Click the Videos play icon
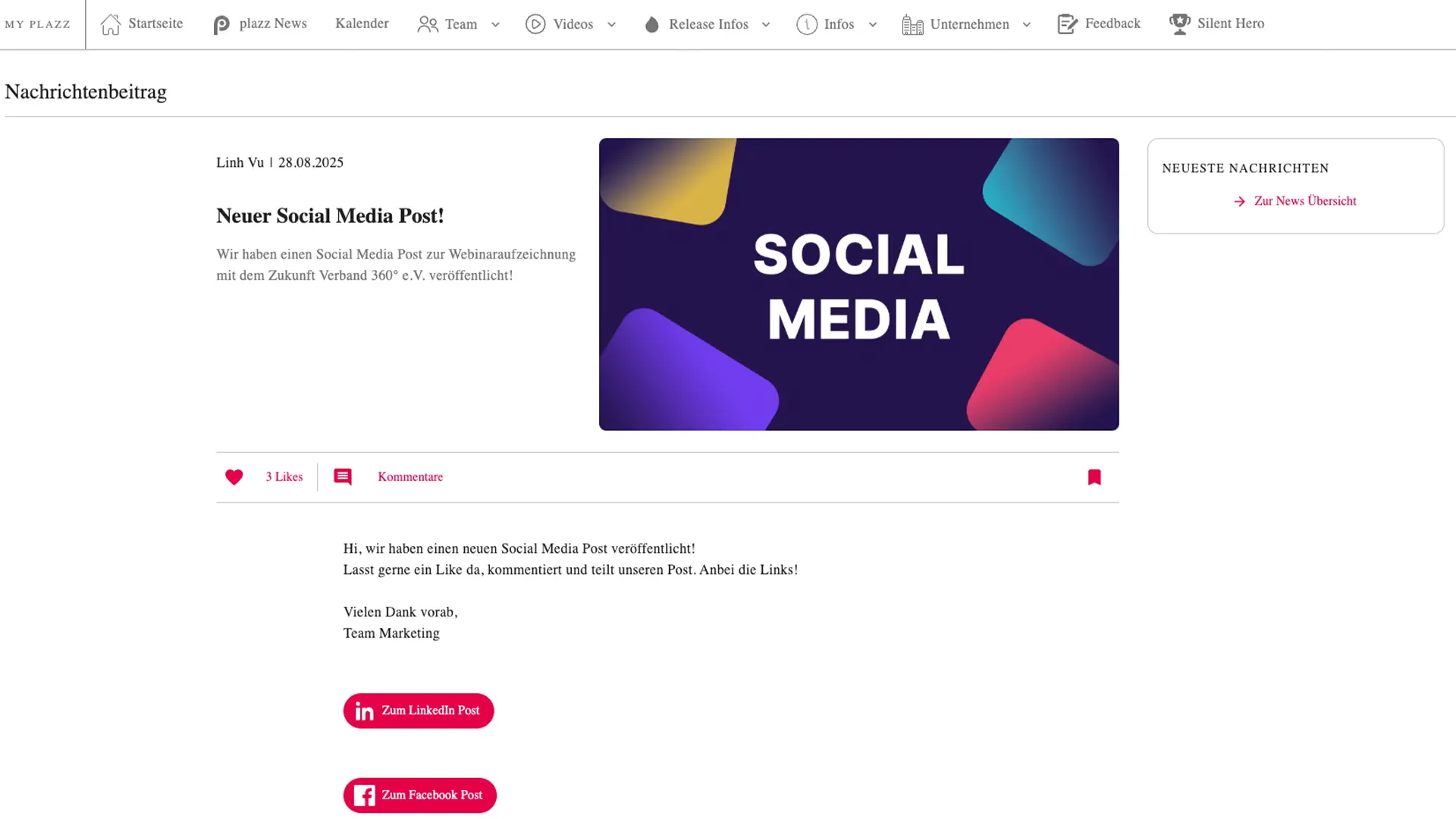This screenshot has height=819, width=1456. [x=535, y=24]
